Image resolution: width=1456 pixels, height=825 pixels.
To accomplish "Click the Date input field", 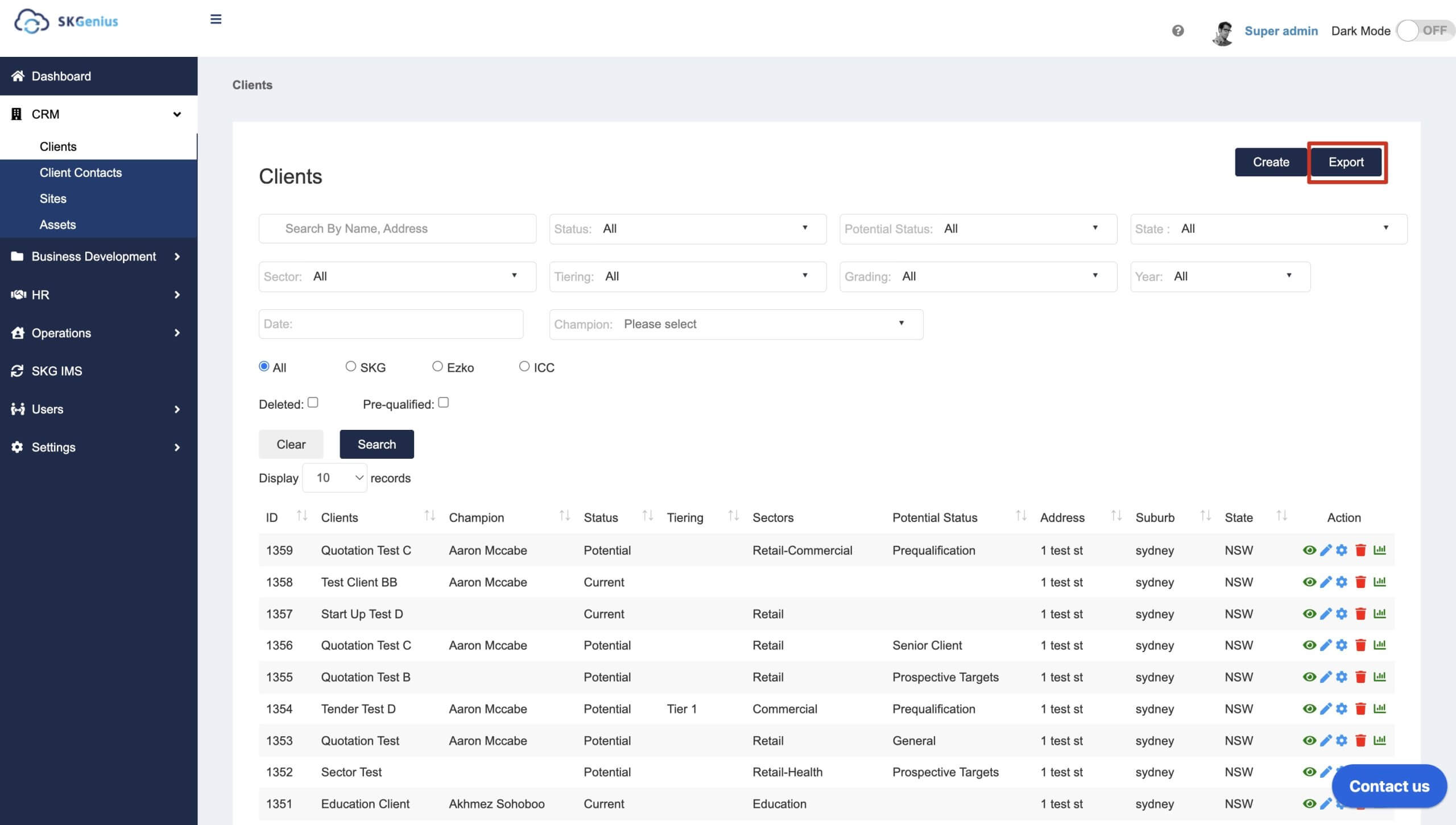I will (x=391, y=324).
